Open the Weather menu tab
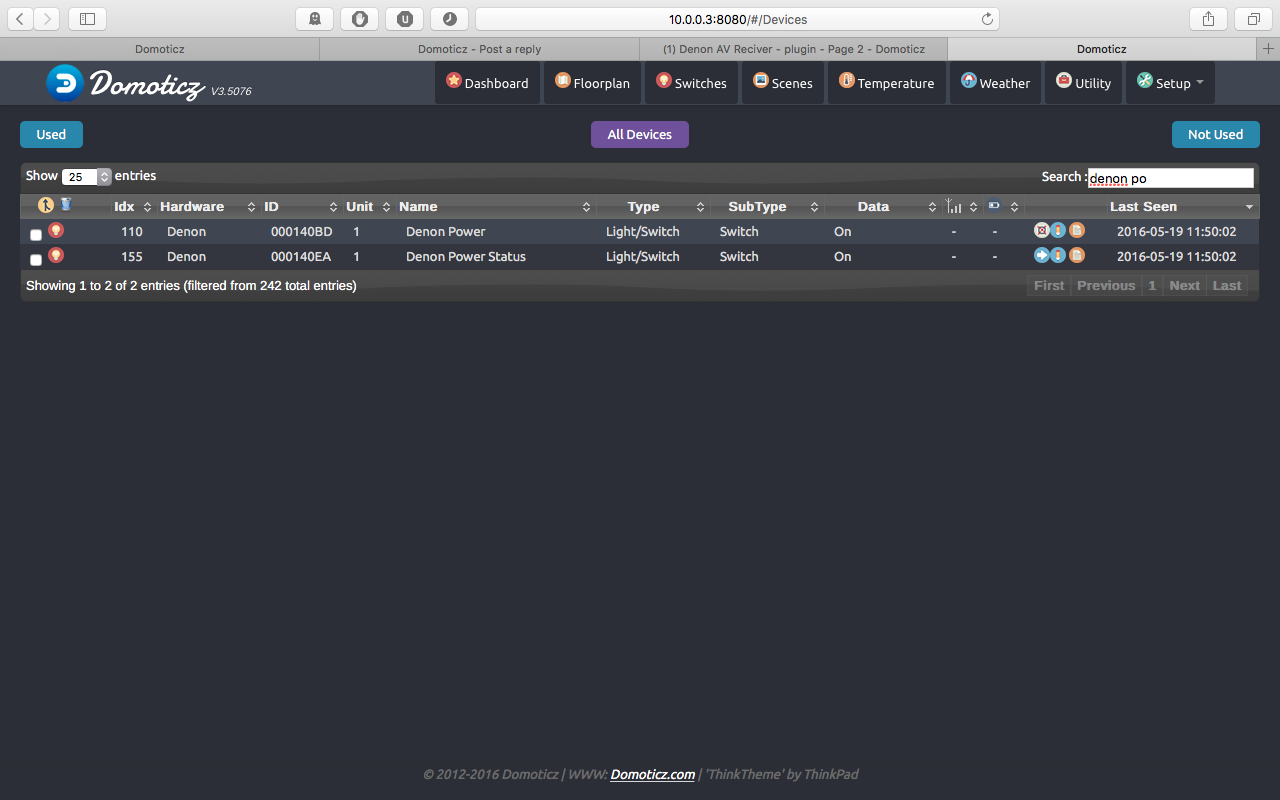This screenshot has height=800, width=1280. (996, 83)
